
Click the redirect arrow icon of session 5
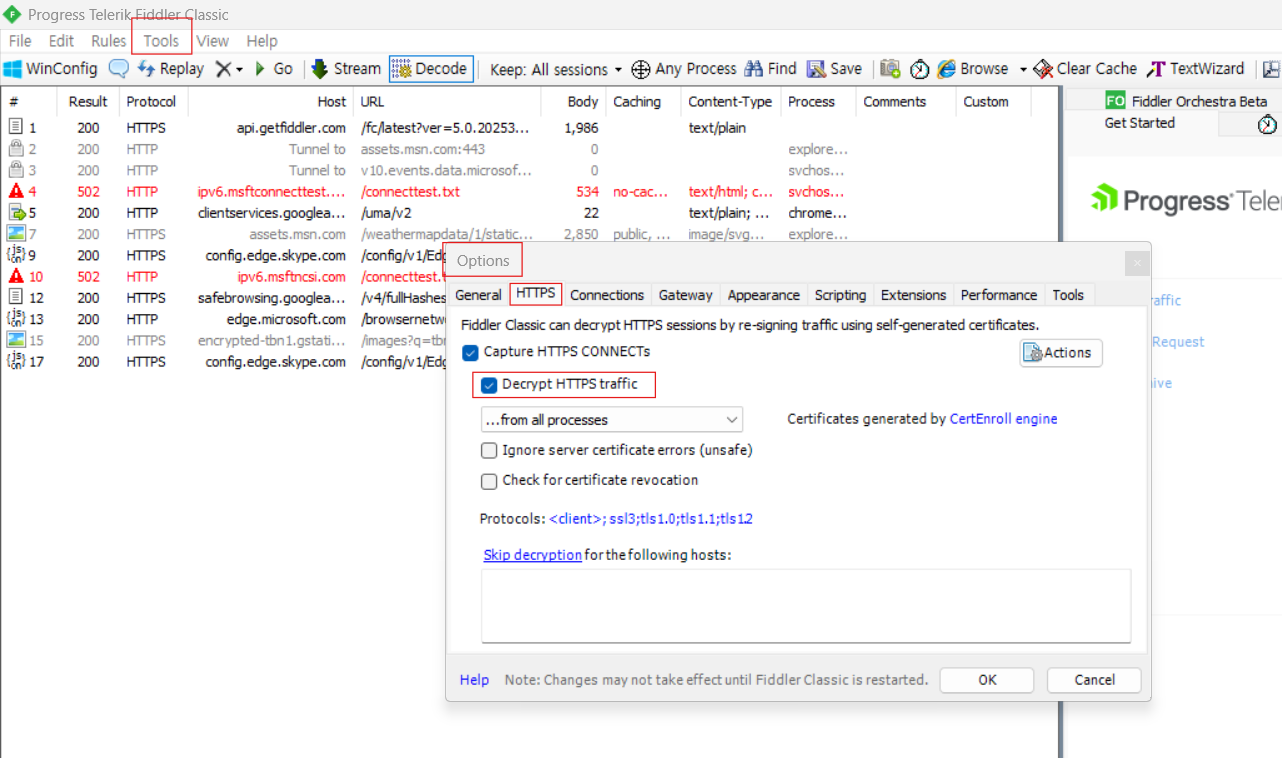pos(16,213)
